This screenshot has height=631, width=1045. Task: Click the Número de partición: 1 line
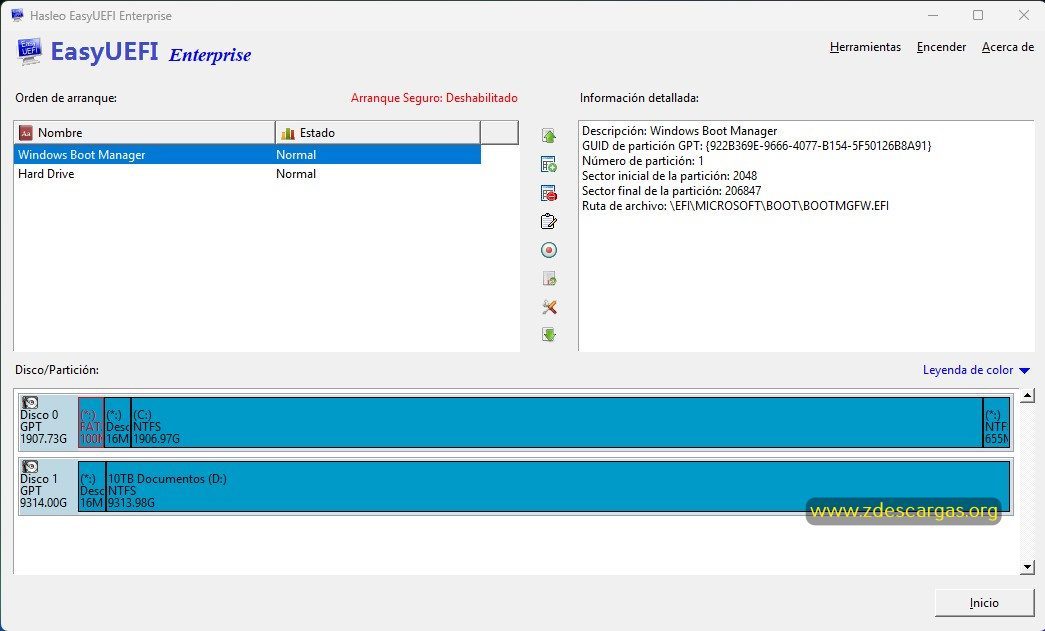(642, 161)
